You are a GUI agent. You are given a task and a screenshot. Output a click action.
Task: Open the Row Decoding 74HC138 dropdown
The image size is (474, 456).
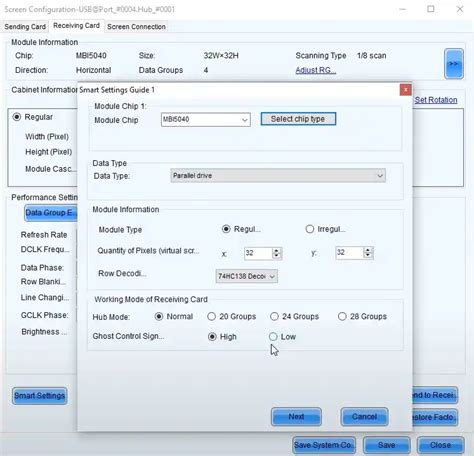click(247, 276)
